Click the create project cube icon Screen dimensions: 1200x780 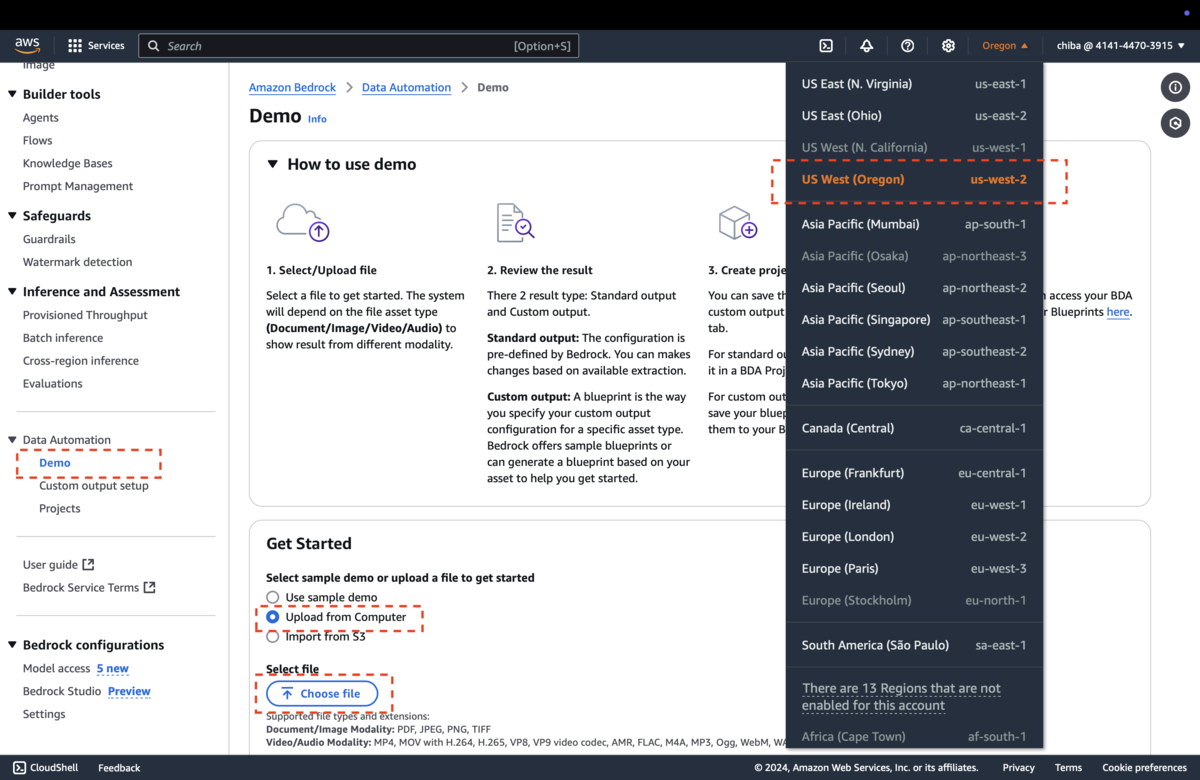click(738, 222)
